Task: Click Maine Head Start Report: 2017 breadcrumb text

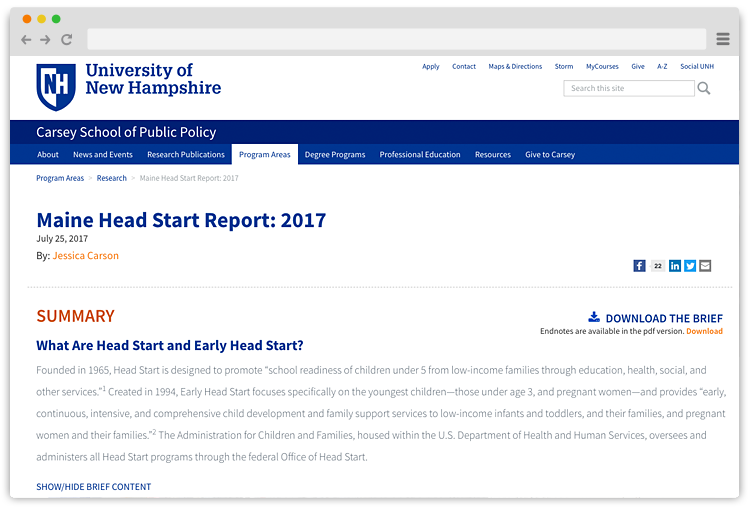Action: [189, 178]
